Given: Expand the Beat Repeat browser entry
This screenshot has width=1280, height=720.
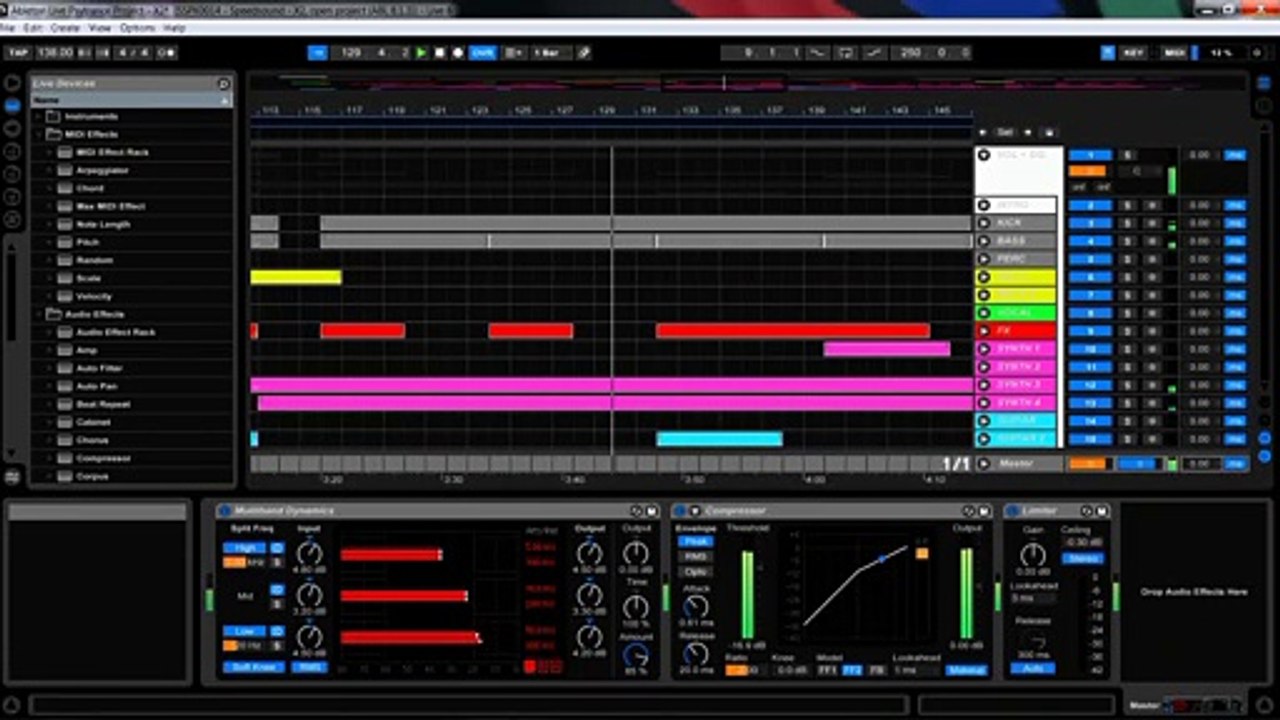Looking at the screenshot, I should [x=50, y=405].
